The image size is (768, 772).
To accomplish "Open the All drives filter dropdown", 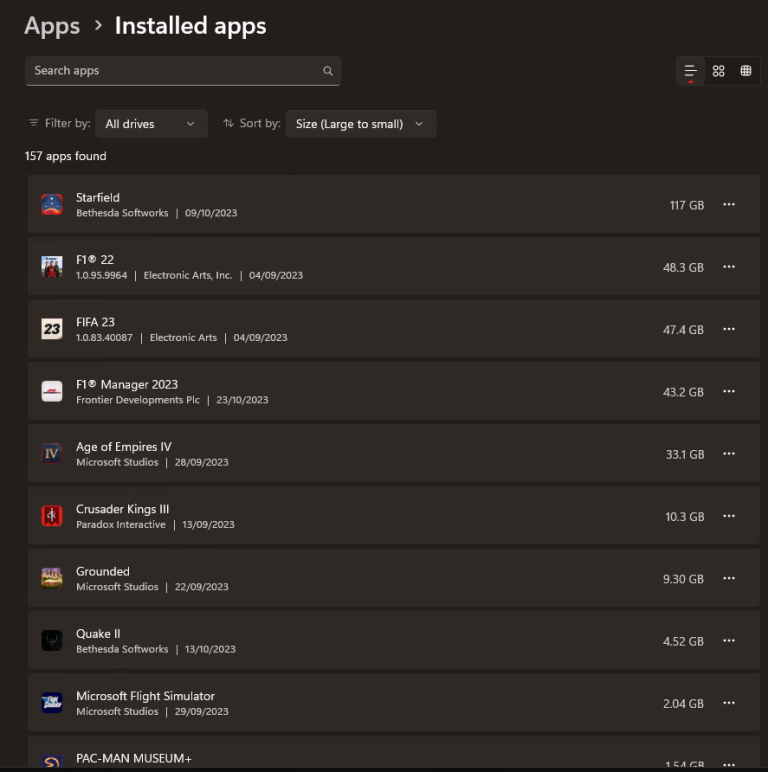I will point(151,124).
